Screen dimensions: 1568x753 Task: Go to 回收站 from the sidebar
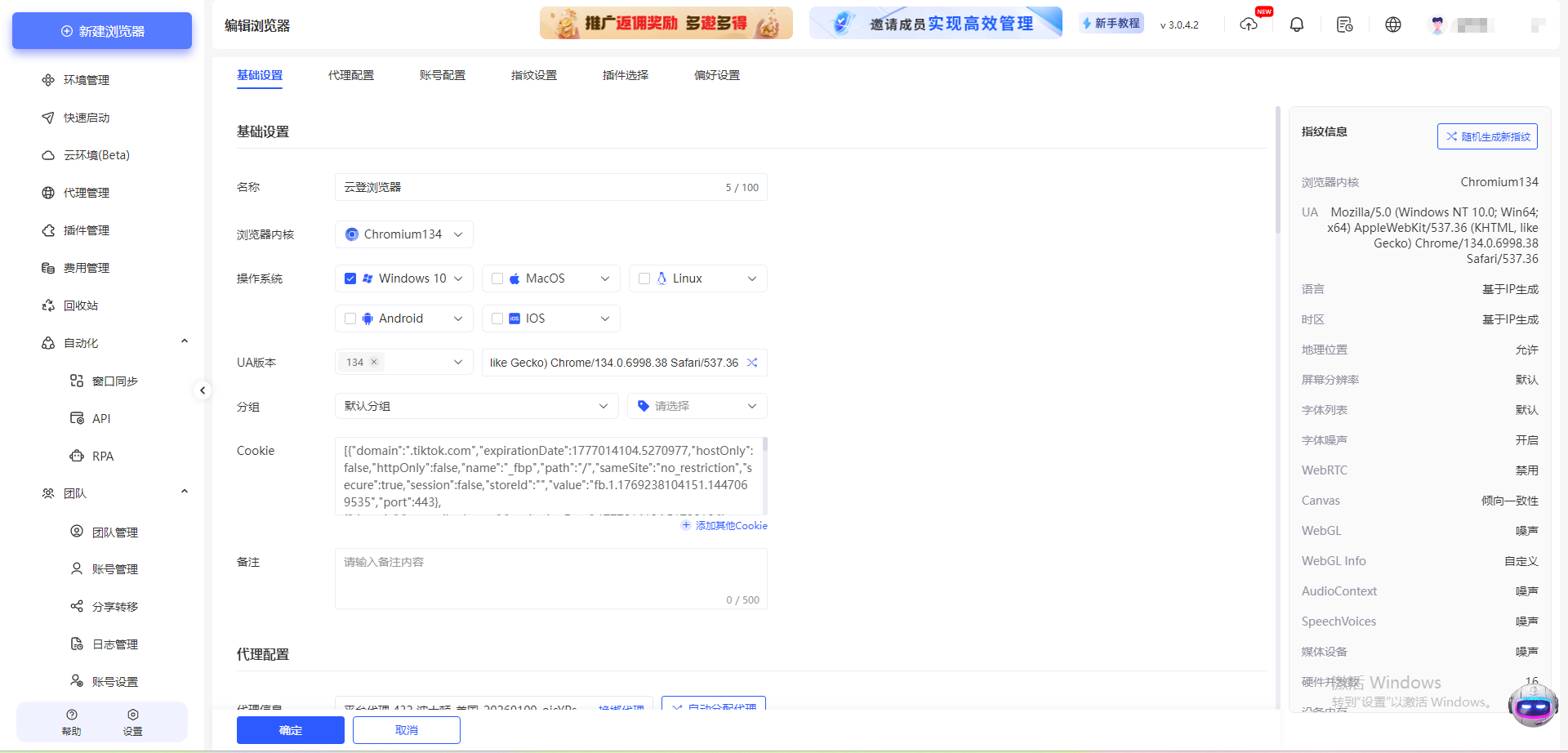82,305
